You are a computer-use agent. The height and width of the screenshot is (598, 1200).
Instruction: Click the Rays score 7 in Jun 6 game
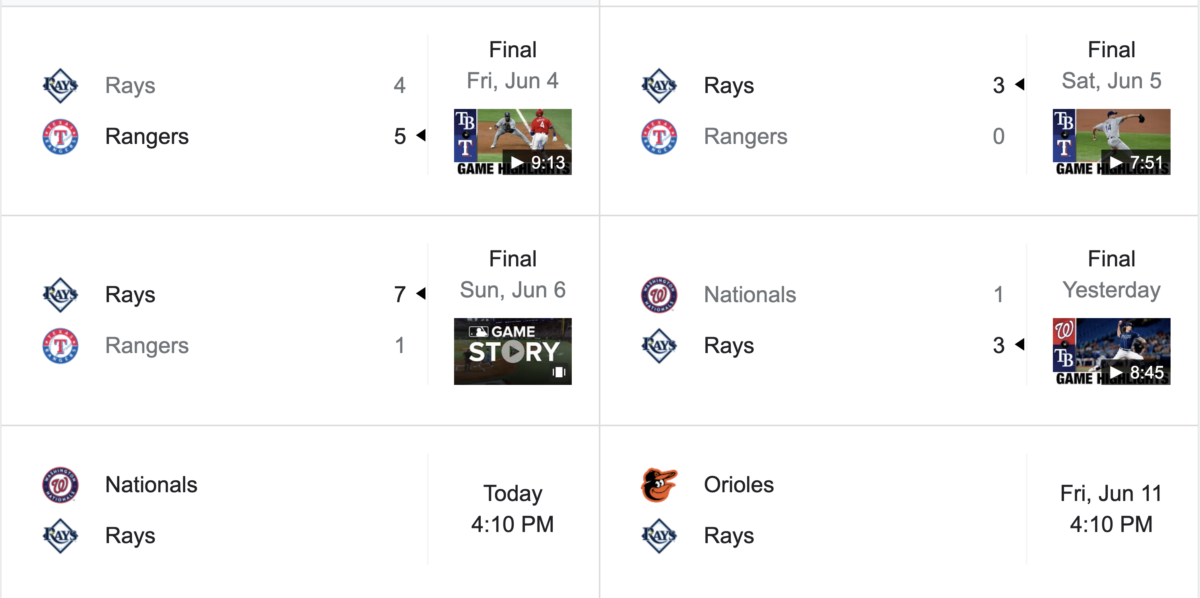[400, 295]
